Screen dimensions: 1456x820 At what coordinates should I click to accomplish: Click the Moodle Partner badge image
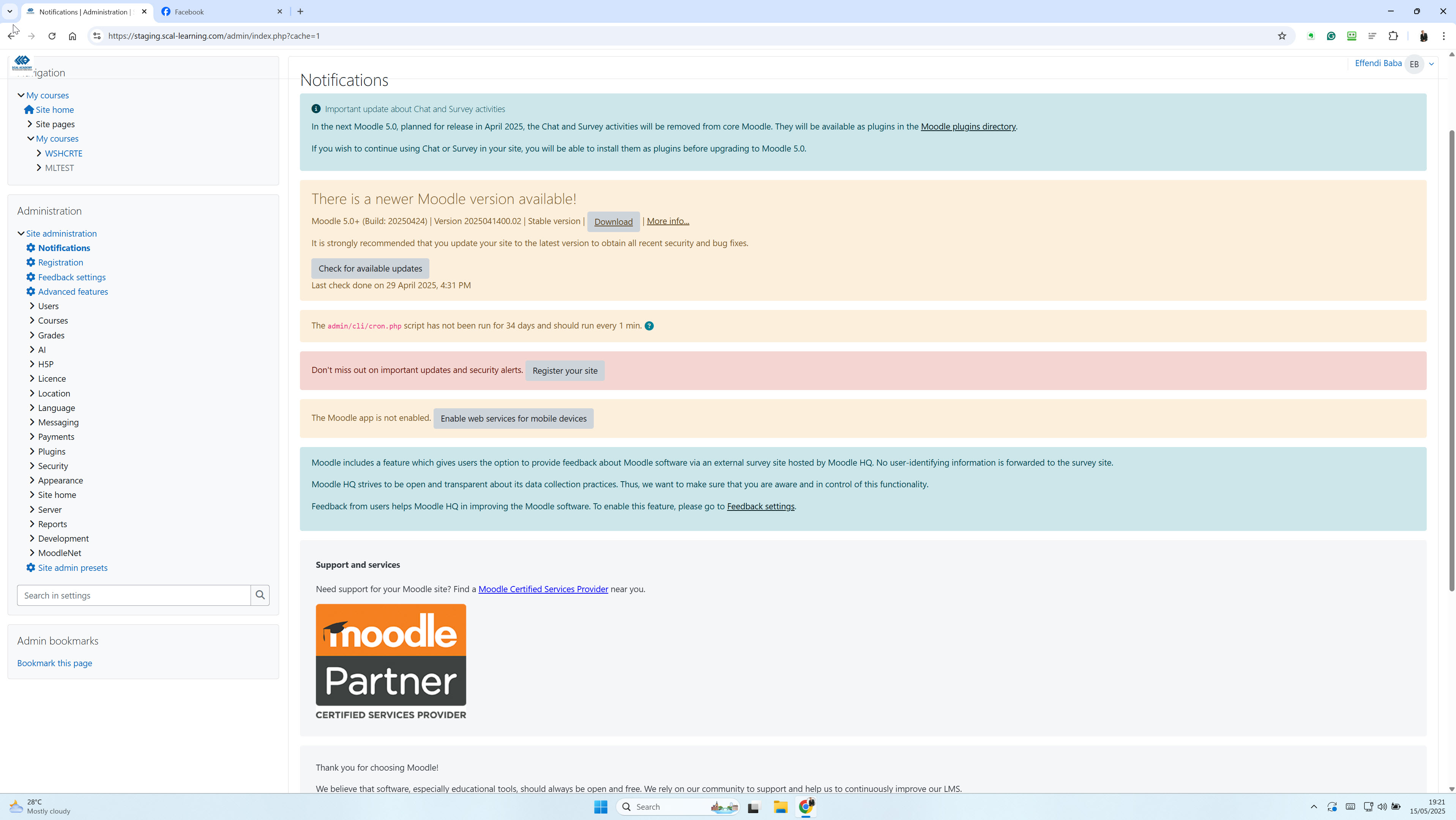click(391, 662)
